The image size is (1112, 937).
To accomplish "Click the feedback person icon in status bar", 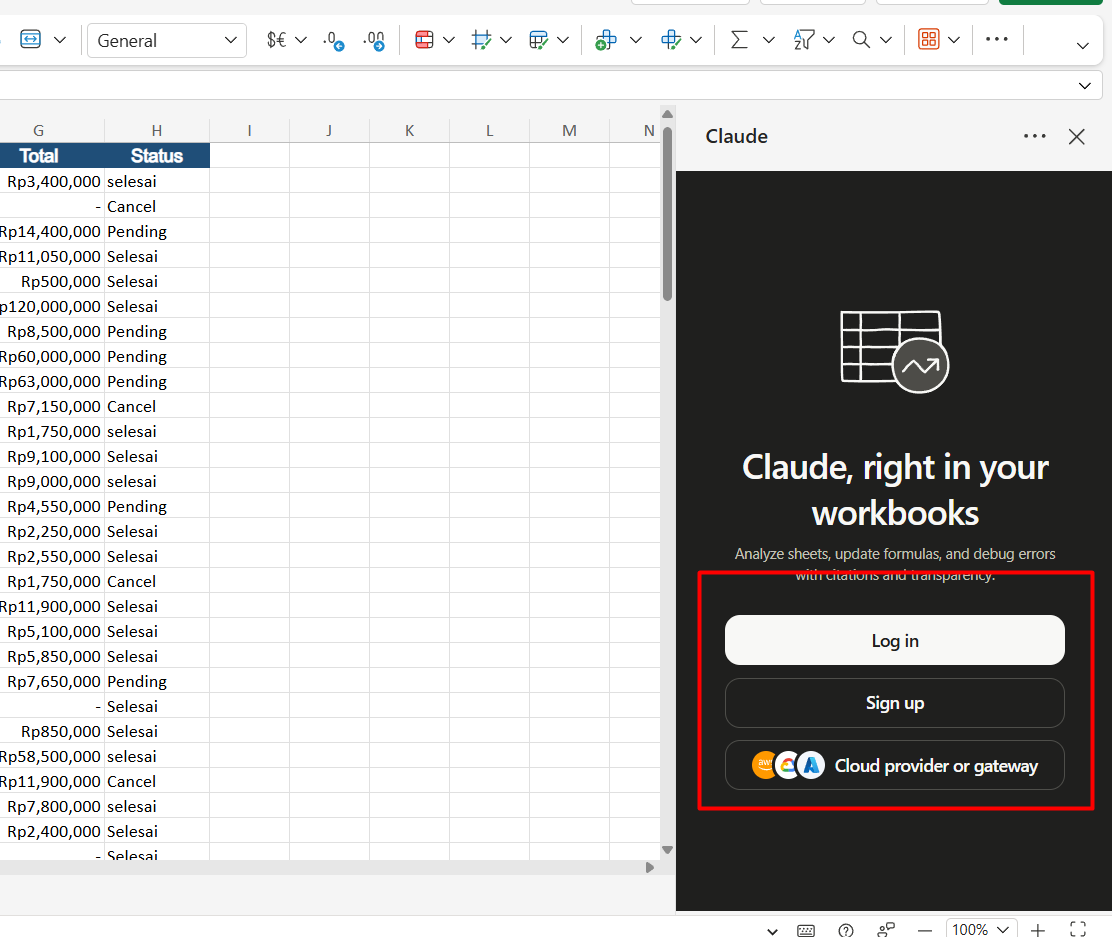I will [886, 930].
